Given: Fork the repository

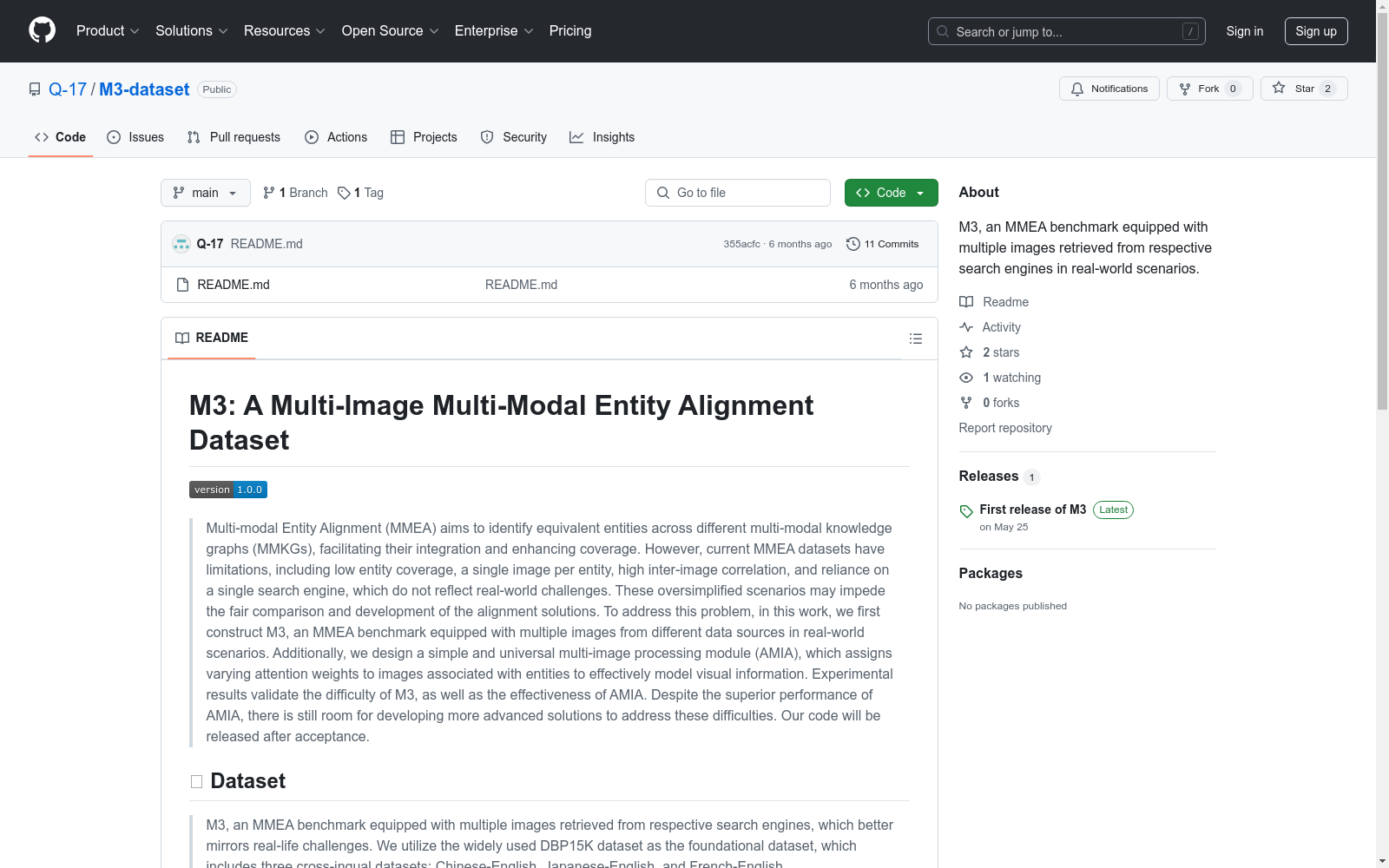Looking at the screenshot, I should (1209, 89).
